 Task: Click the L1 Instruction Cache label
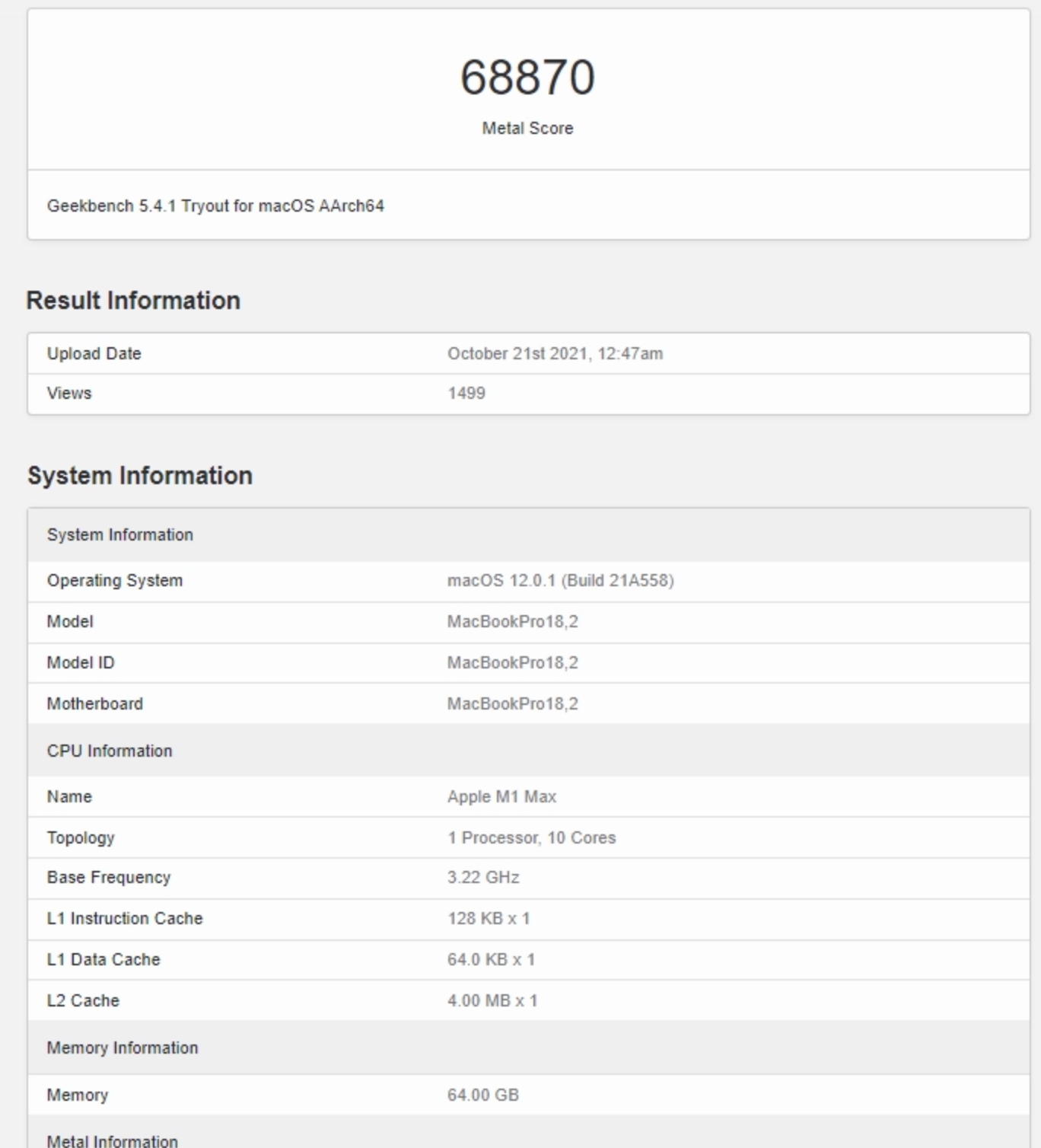125,919
